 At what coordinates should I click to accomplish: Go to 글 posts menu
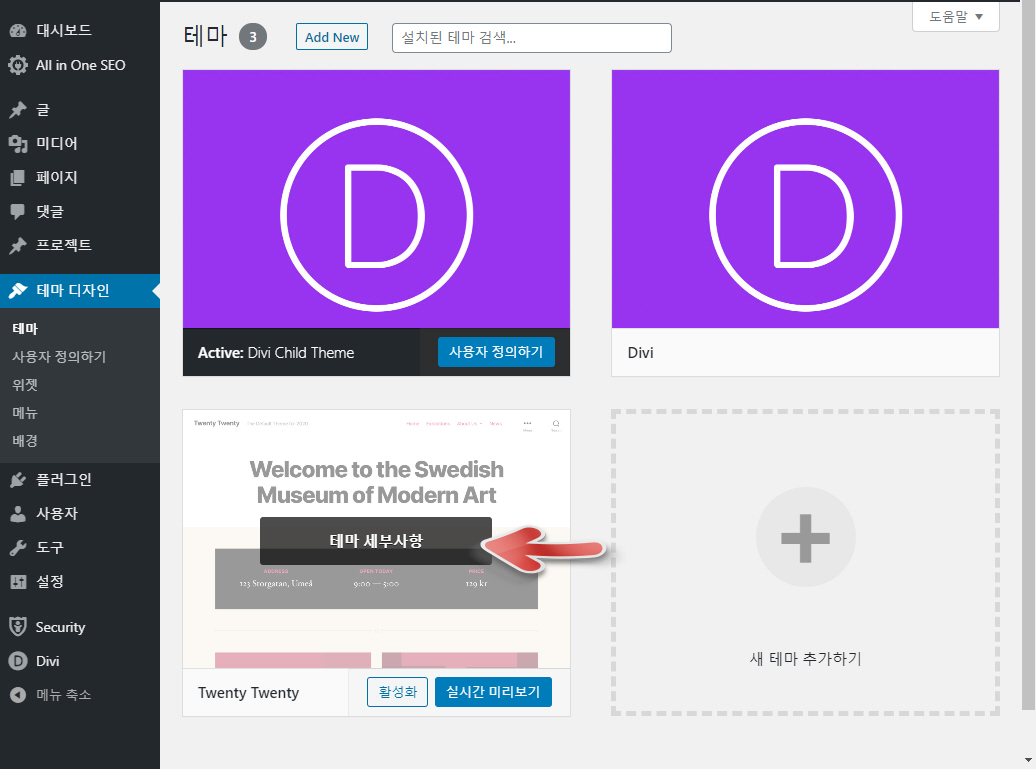click(43, 110)
